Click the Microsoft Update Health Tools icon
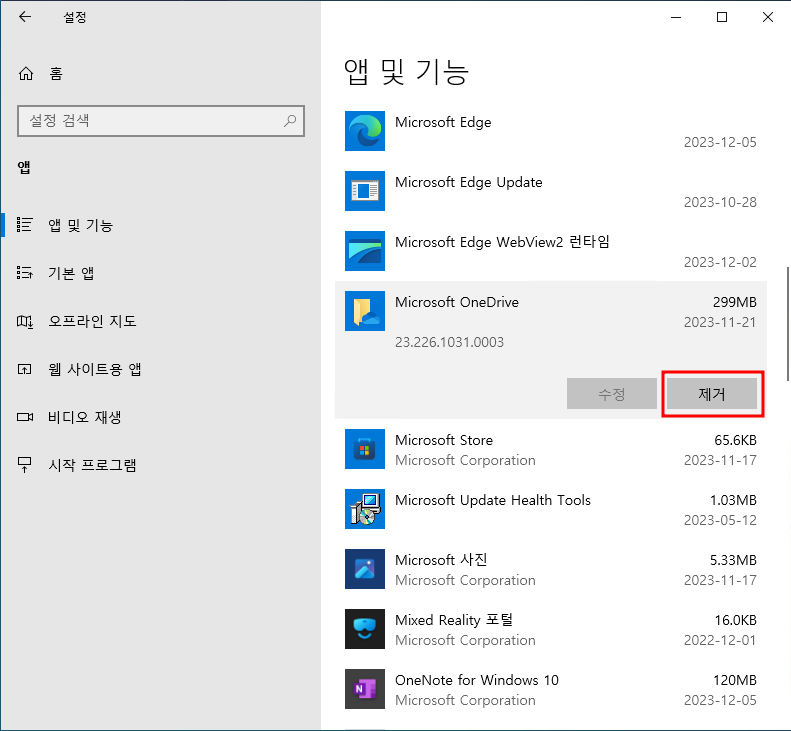Viewport: 791px width, 731px height. pos(364,509)
